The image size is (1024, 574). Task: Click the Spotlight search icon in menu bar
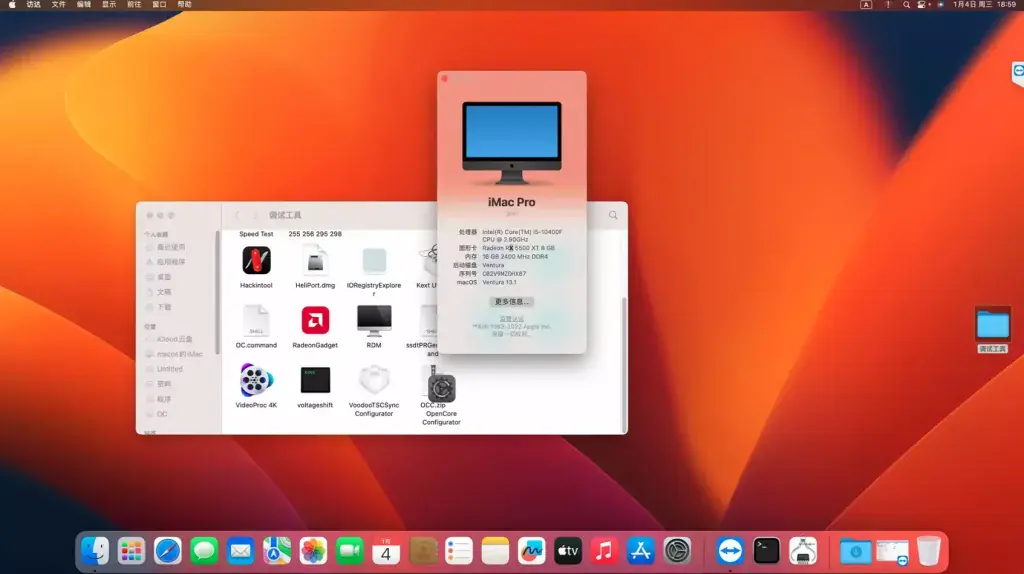pyautogui.click(x=906, y=5)
